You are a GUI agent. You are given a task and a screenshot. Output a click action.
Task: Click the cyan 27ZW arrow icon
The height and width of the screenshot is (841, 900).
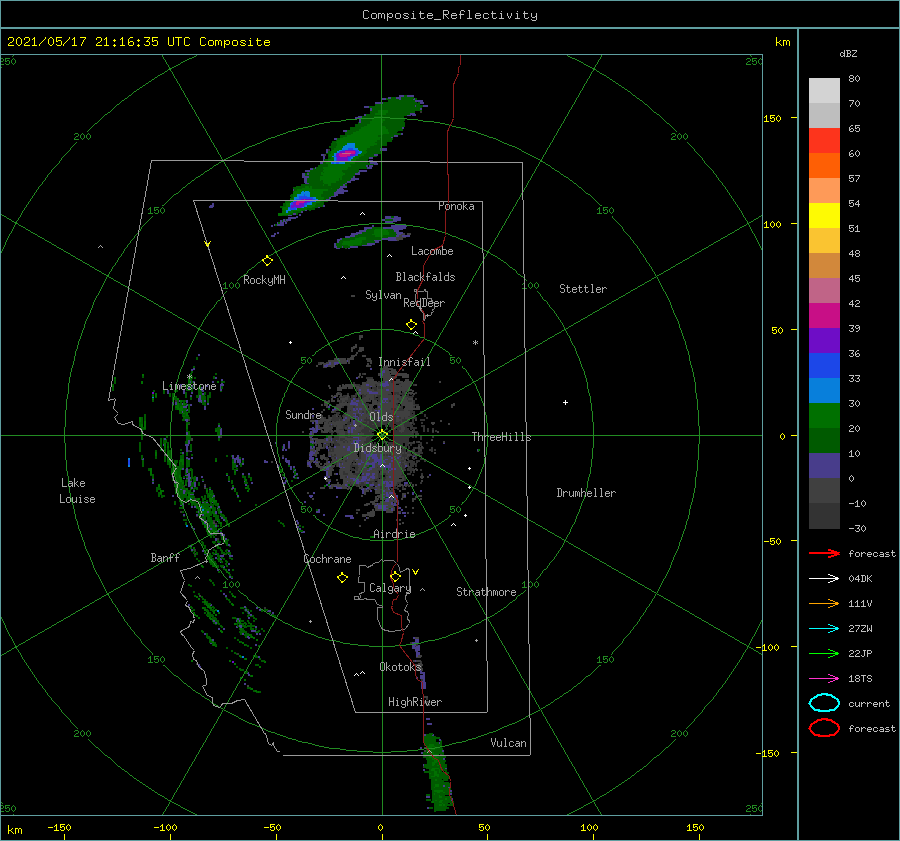[824, 629]
